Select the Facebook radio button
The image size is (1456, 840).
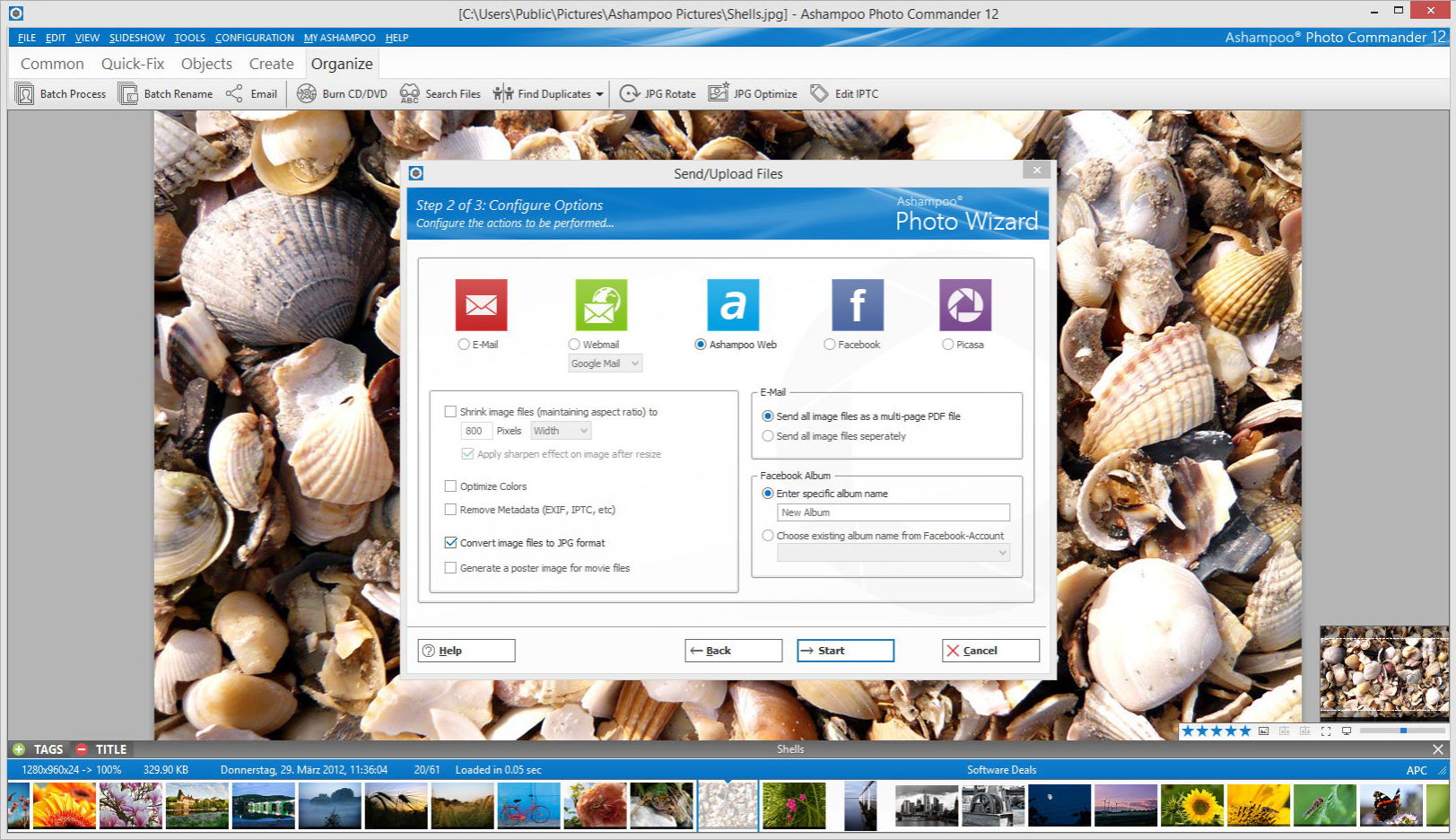click(830, 345)
